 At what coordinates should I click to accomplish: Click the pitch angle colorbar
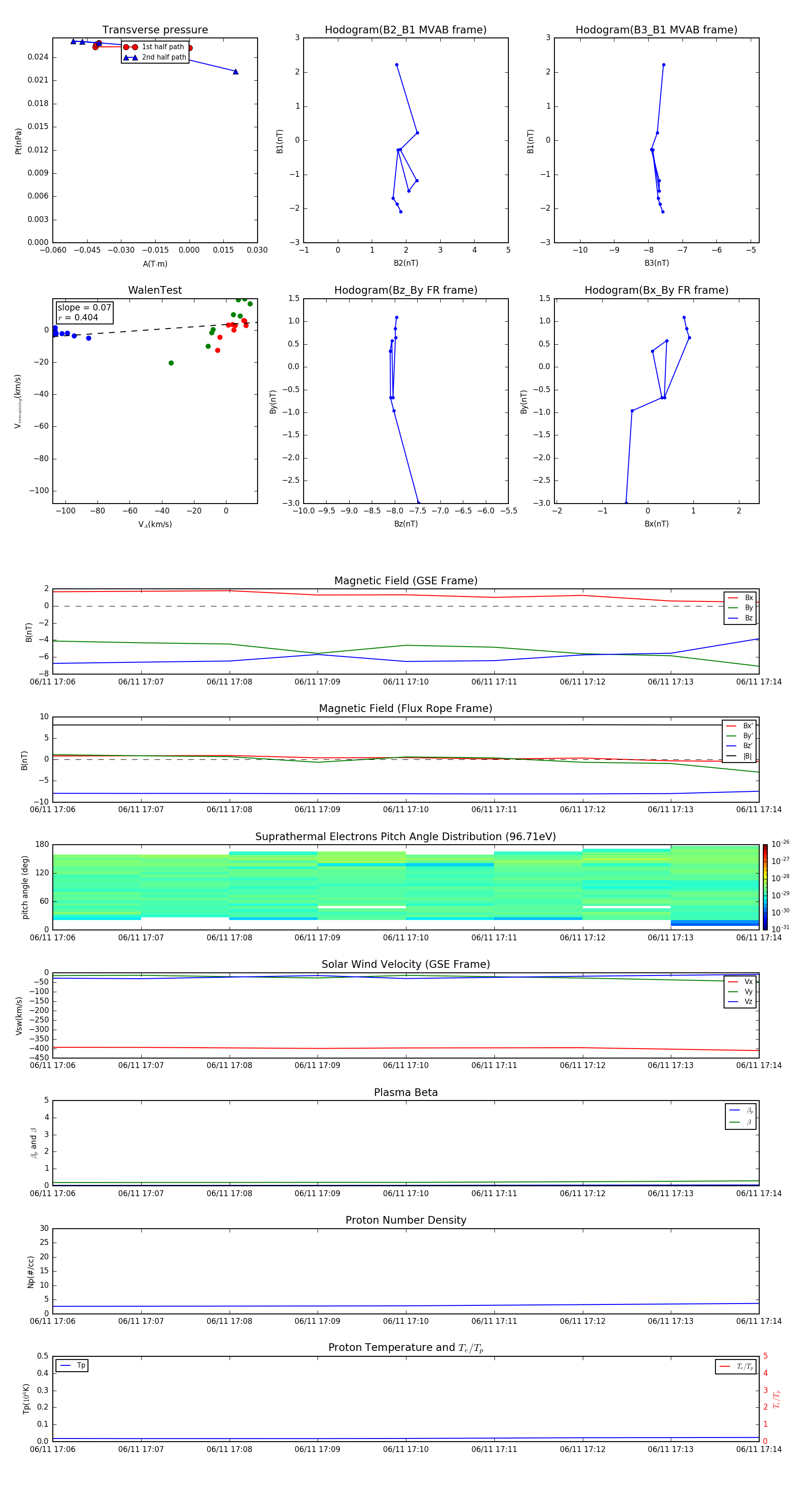(x=765, y=887)
